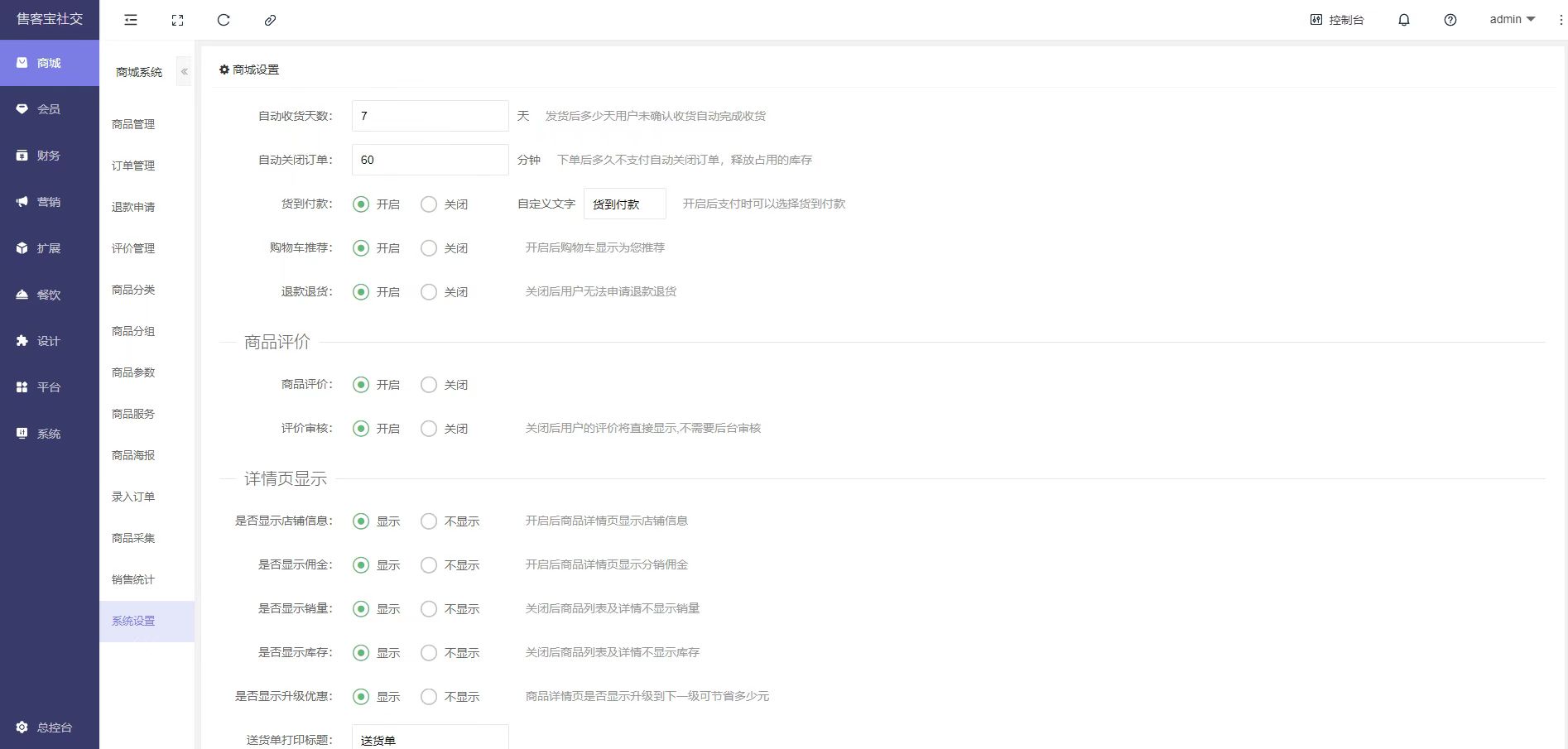Go to 订单管理 in the submenu

[133, 166]
